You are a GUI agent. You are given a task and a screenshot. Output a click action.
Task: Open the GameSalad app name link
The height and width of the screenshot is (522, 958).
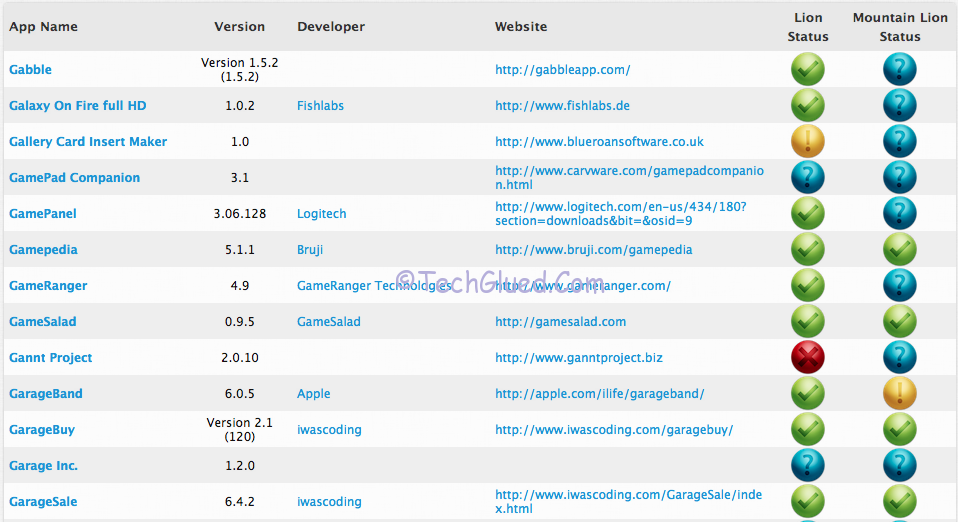[x=43, y=322]
